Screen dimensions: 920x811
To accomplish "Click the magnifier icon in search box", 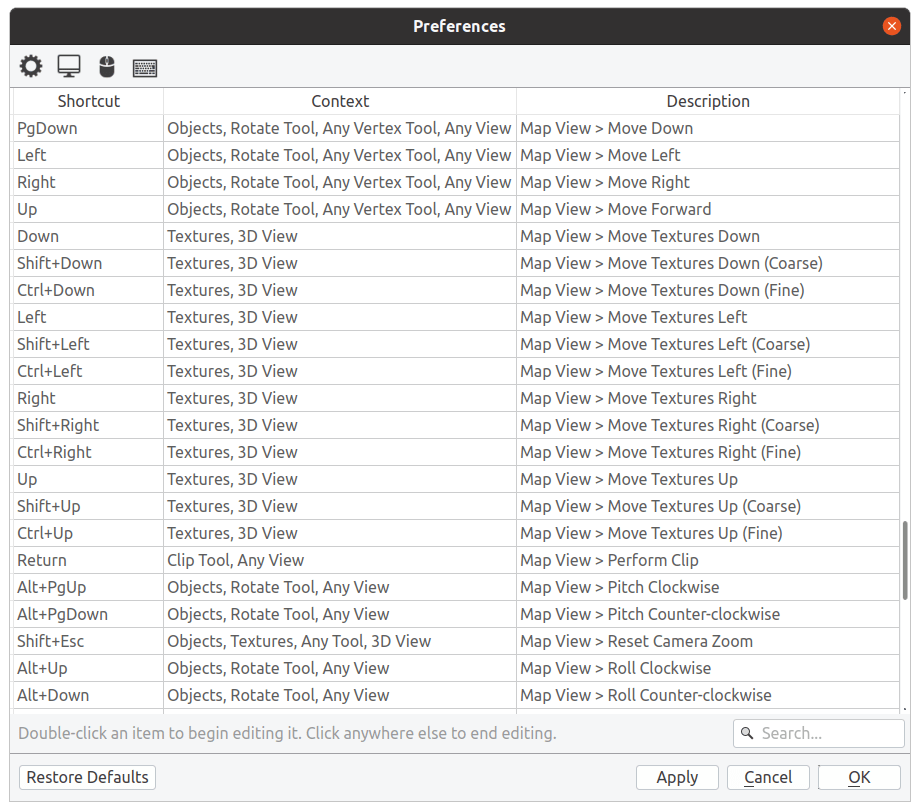I will pos(747,734).
